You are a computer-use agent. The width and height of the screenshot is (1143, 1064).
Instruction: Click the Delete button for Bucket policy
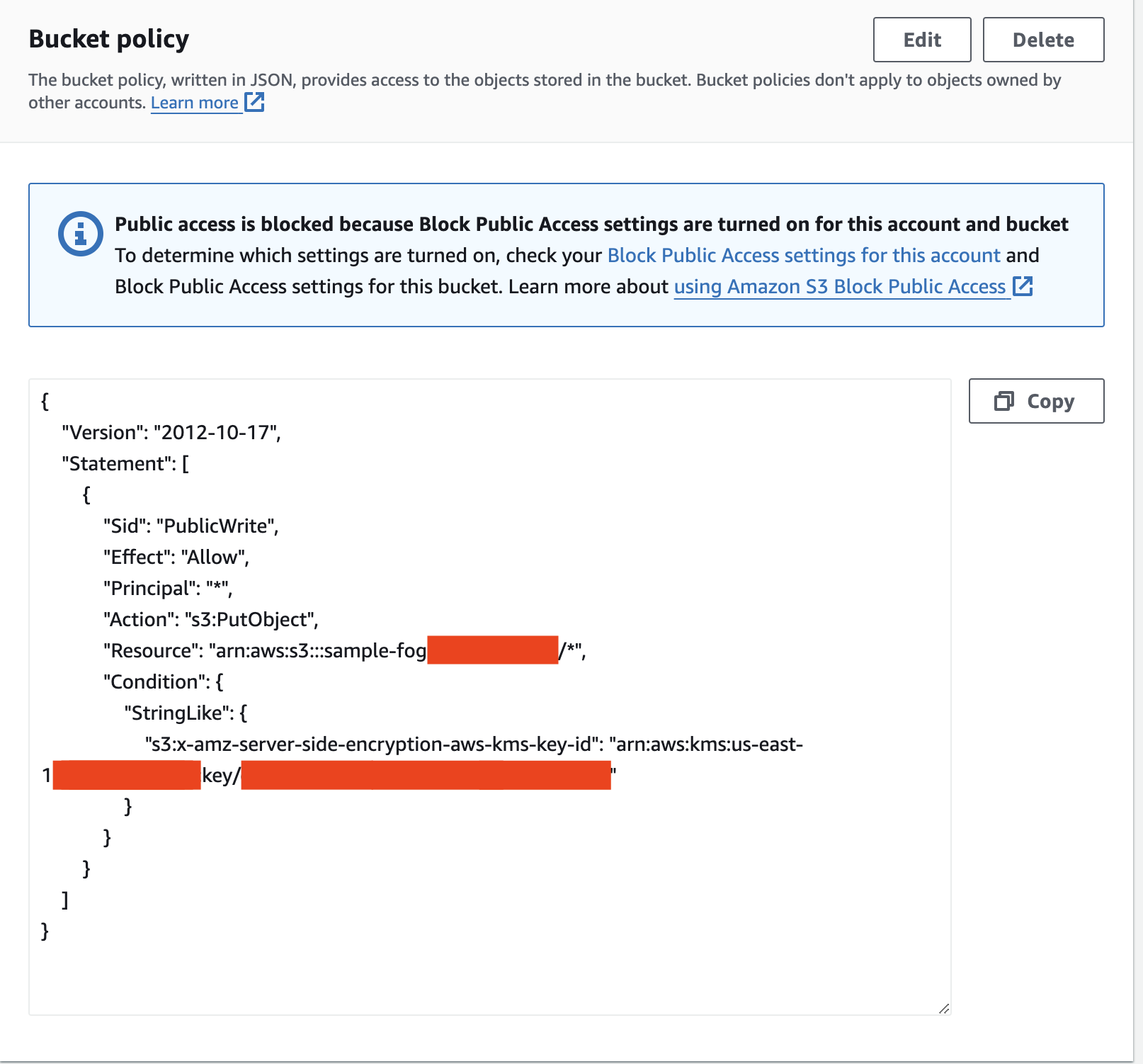point(1043,40)
